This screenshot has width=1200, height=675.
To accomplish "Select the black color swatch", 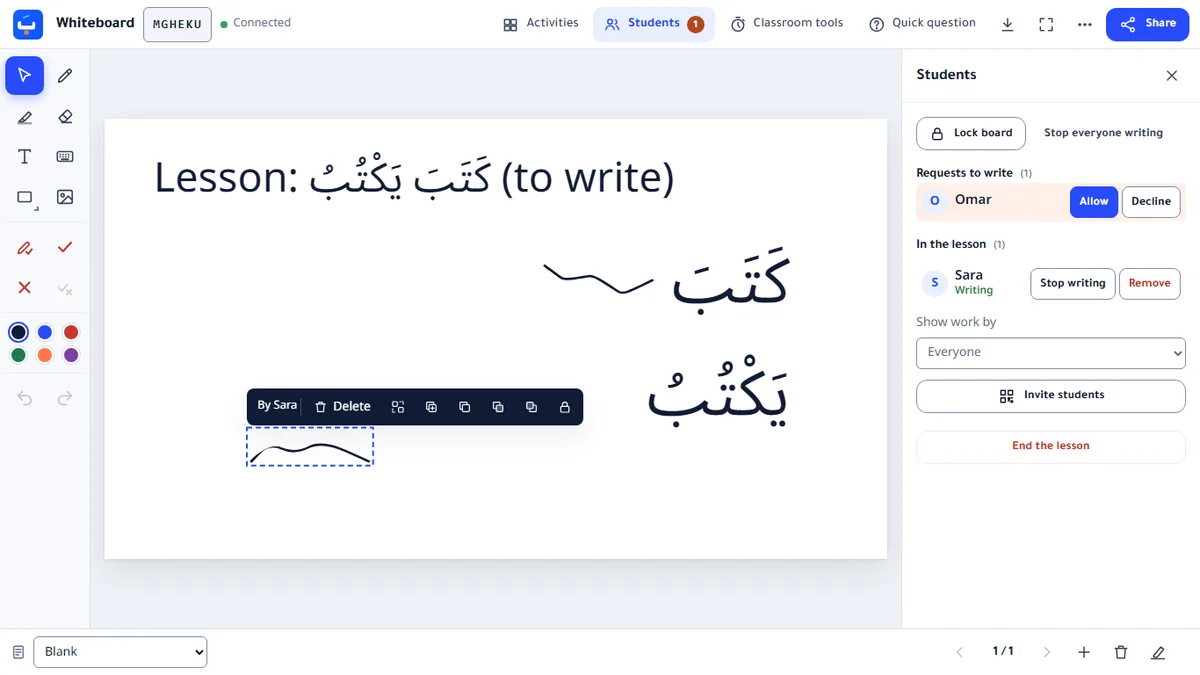I will click(x=19, y=333).
